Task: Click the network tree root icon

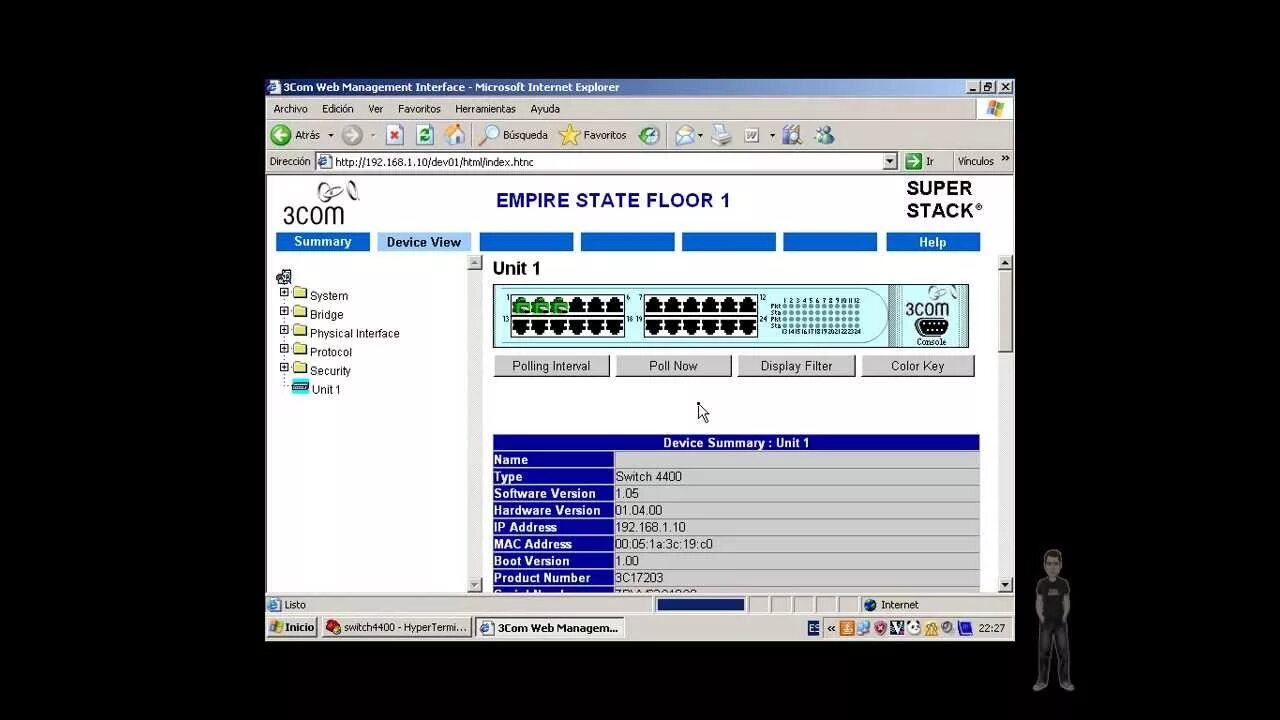Action: point(284,277)
